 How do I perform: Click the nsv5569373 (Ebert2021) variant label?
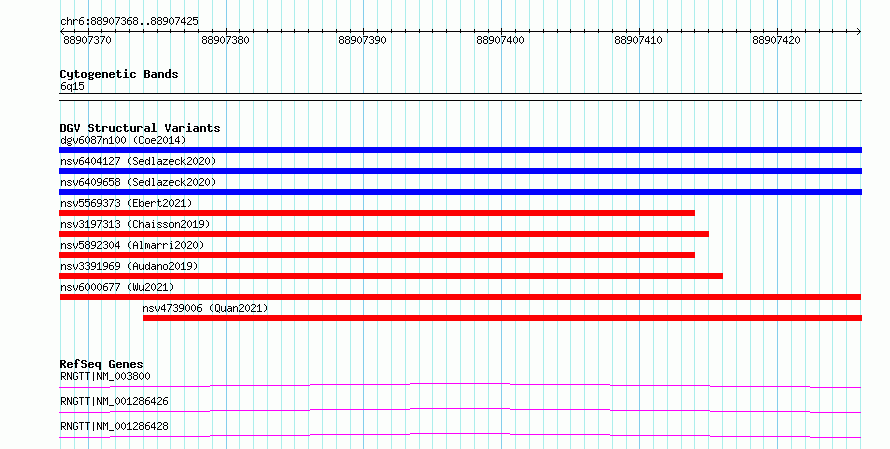tap(126, 203)
